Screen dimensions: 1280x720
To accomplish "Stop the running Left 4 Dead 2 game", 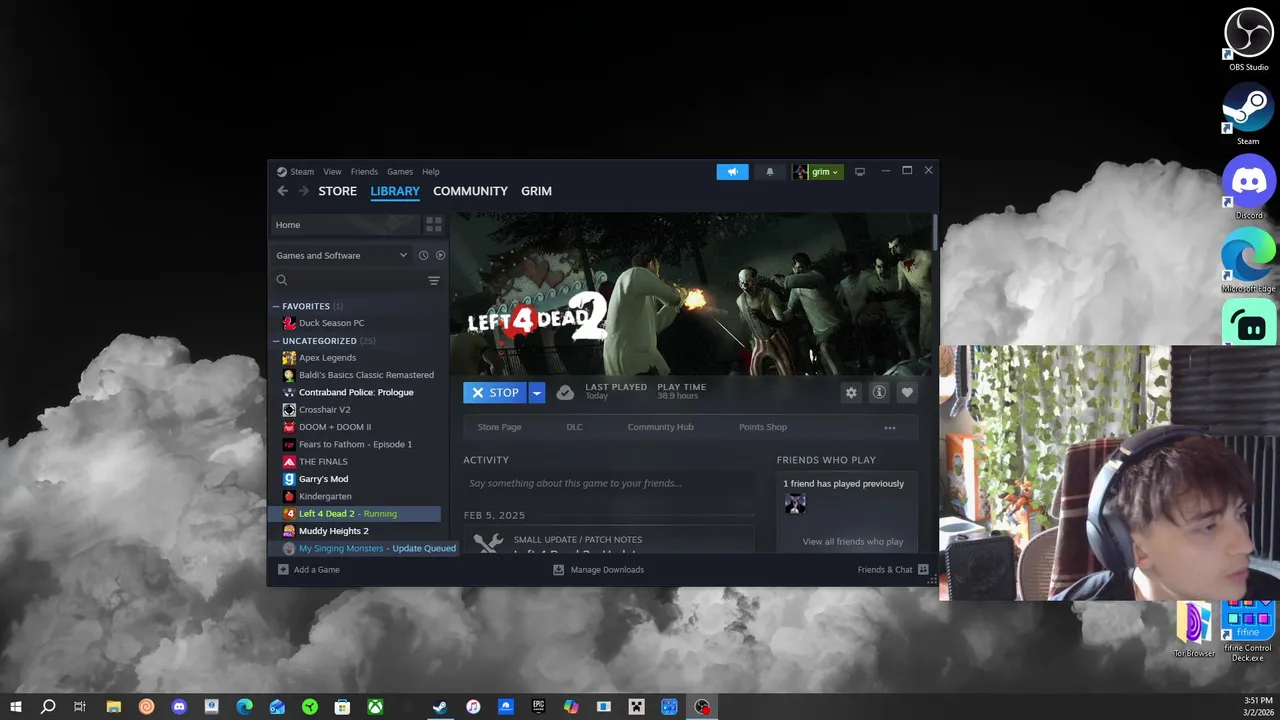I will point(495,393).
